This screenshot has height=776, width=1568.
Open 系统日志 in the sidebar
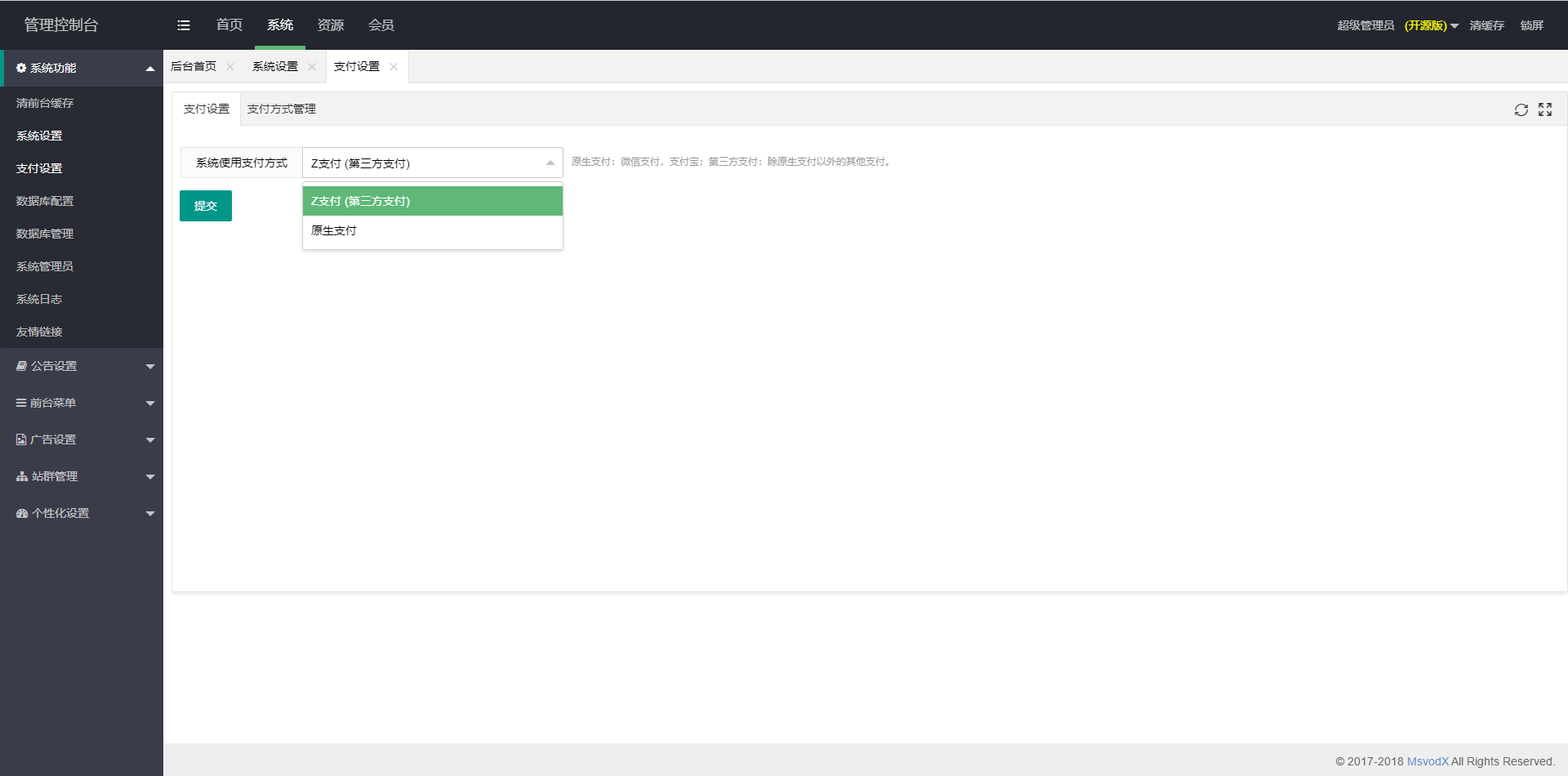[39, 299]
